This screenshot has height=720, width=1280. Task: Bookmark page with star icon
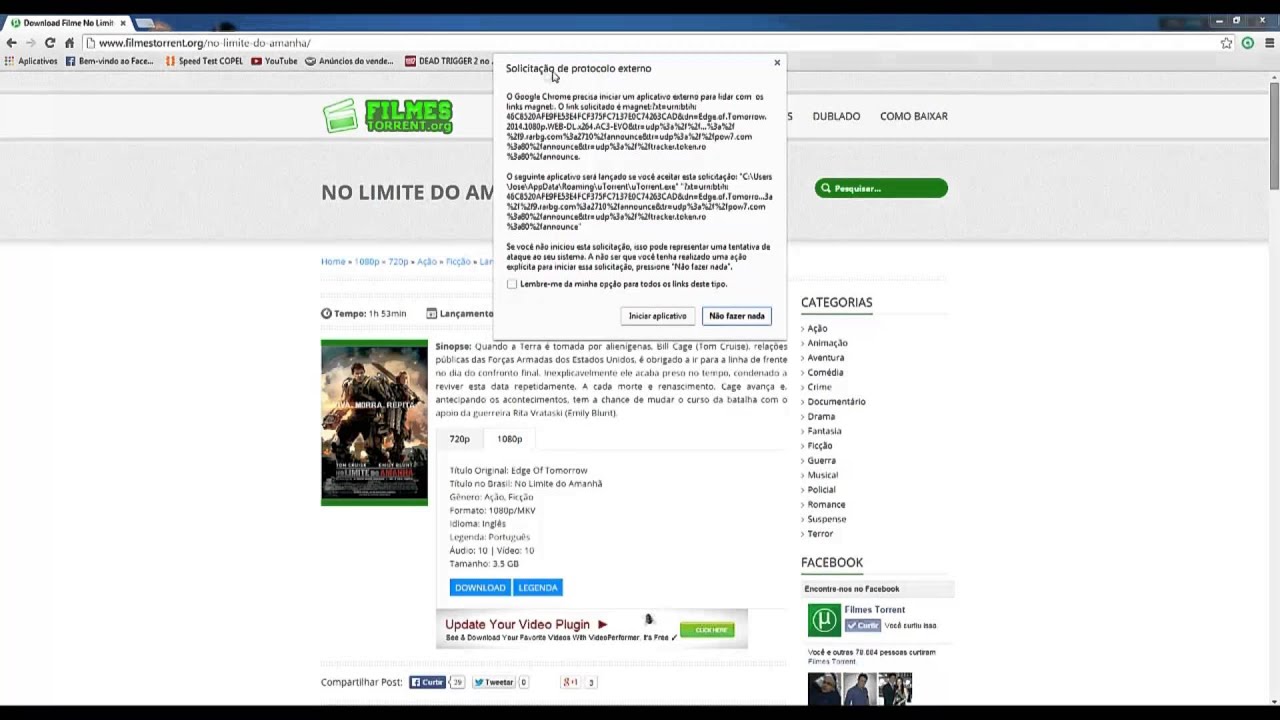pos(1226,43)
